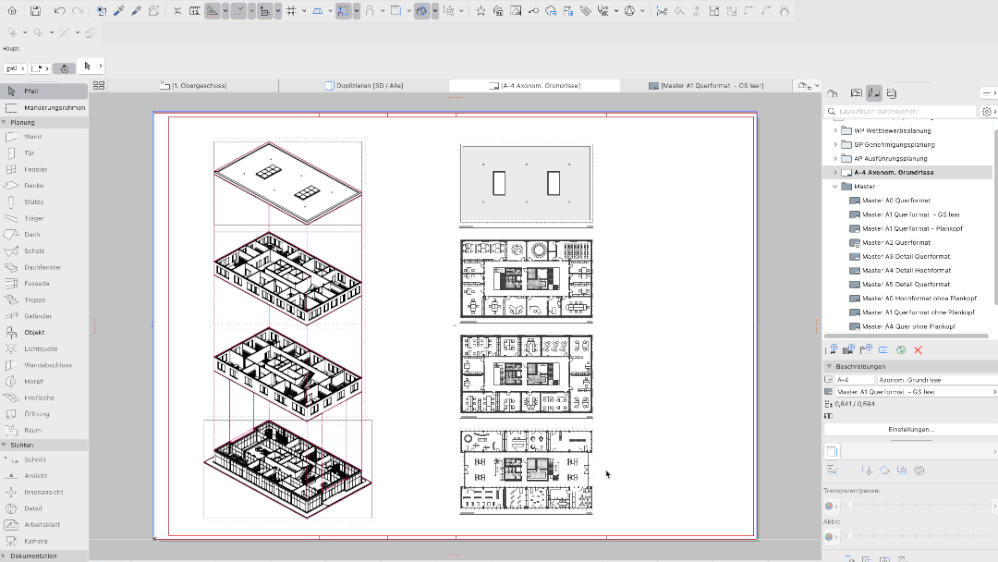The height and width of the screenshot is (562, 998).
Task: Click the scissors split icon in toolbar
Action: [x=661, y=11]
